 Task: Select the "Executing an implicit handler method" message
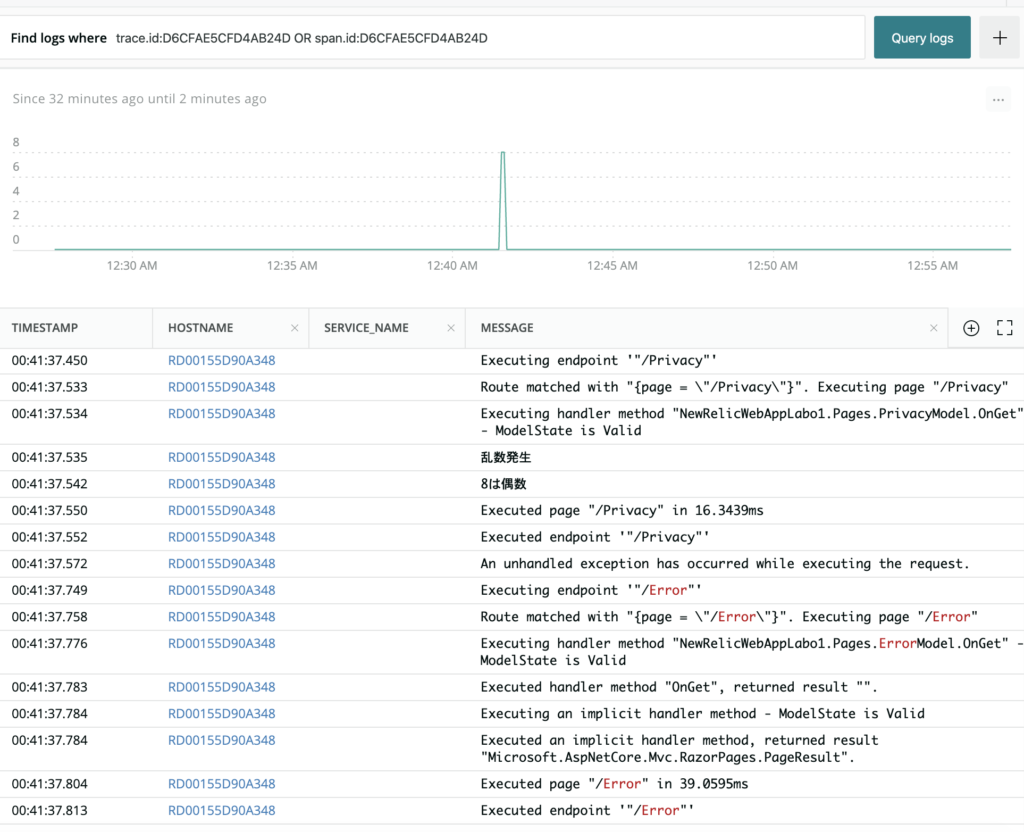(x=702, y=714)
